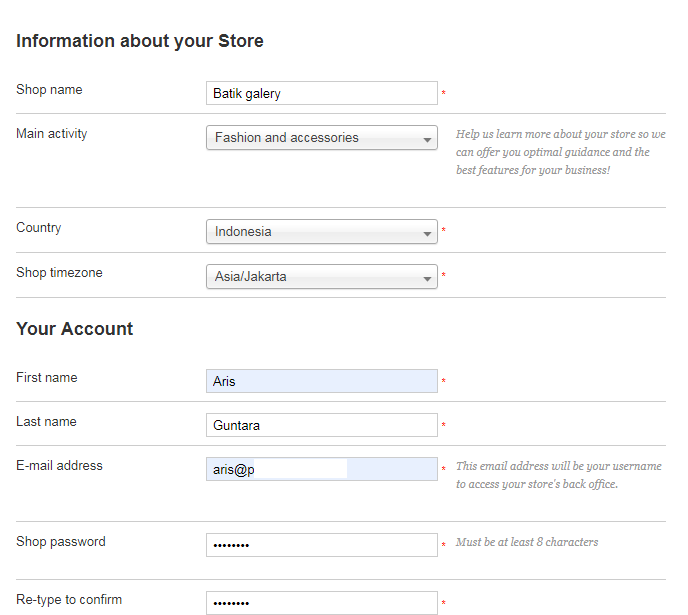688x615 pixels.
Task: Click the Information about your Store heading
Action: click(x=140, y=41)
